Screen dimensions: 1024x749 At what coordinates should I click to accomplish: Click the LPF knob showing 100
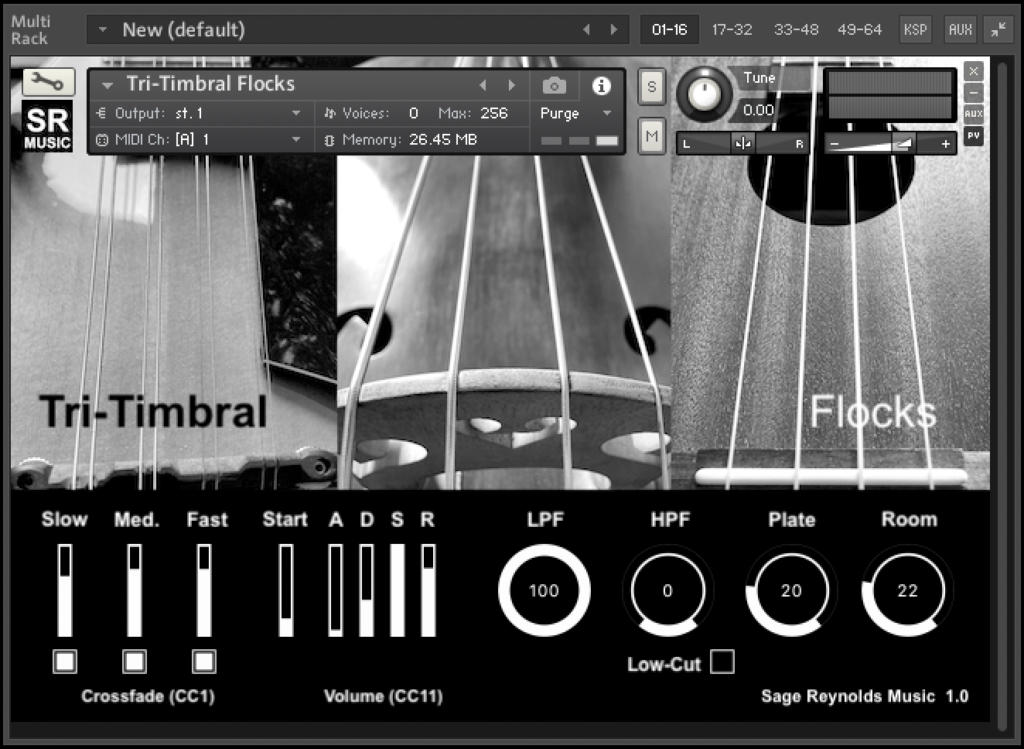tap(544, 590)
